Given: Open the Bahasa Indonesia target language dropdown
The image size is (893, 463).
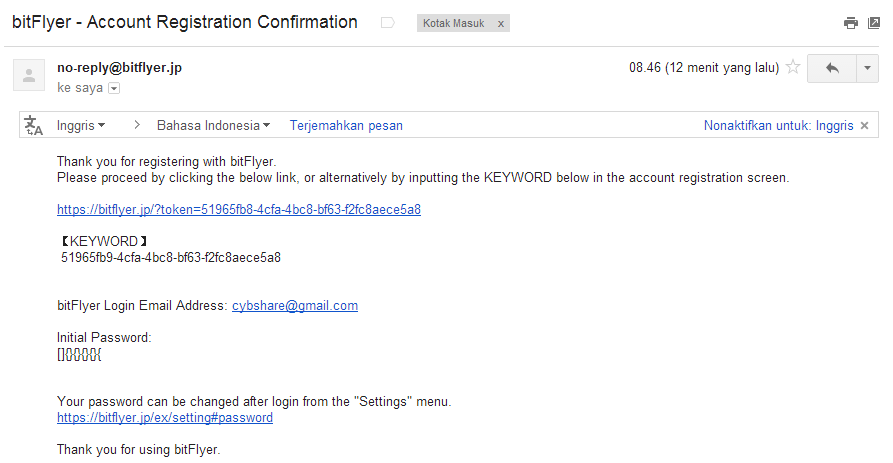Looking at the screenshot, I should [213, 126].
